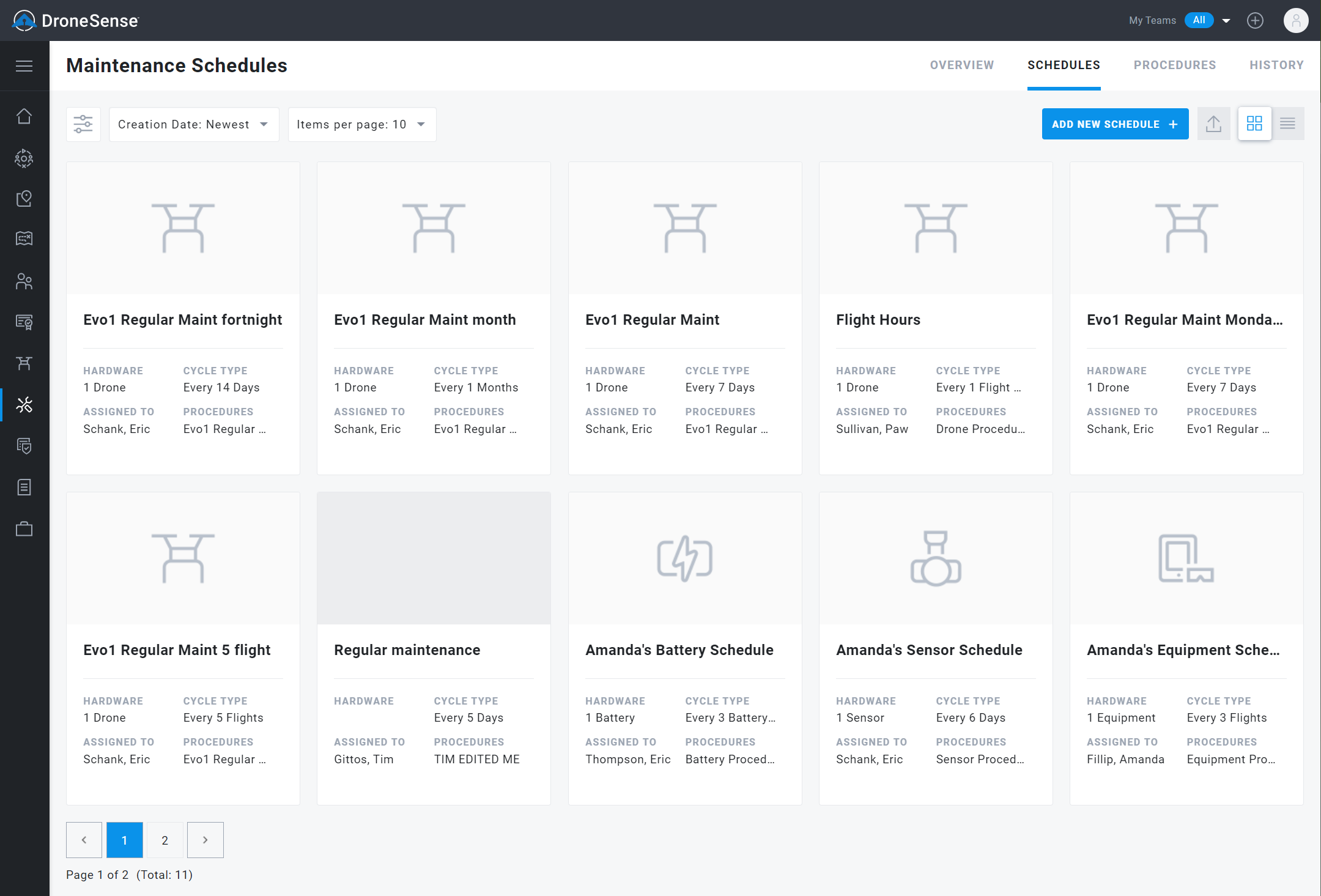
Task: Switch to the Procedures tab
Action: (x=1175, y=65)
